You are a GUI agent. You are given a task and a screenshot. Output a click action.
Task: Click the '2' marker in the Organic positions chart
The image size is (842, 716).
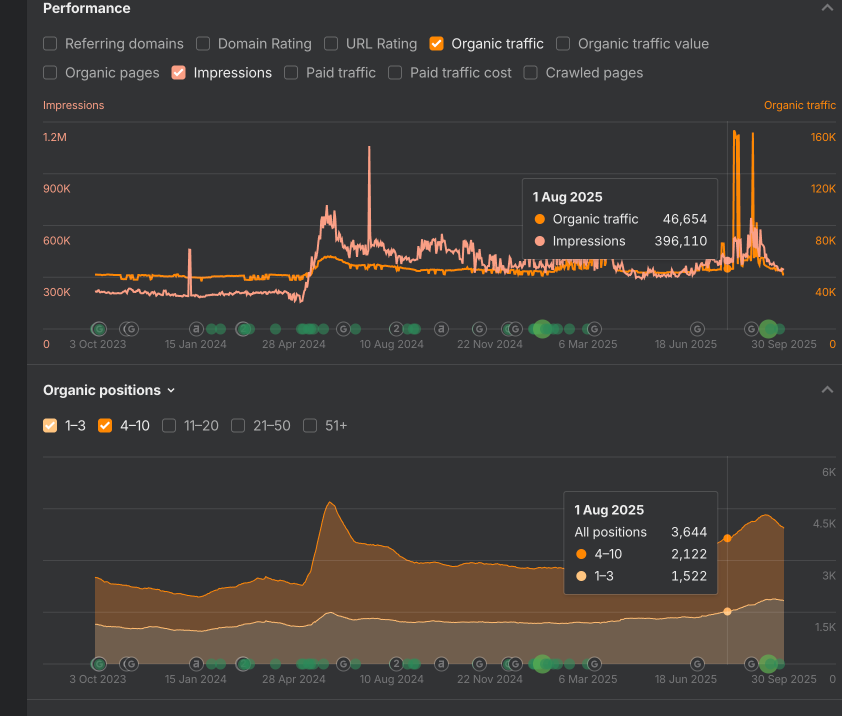[396, 663]
